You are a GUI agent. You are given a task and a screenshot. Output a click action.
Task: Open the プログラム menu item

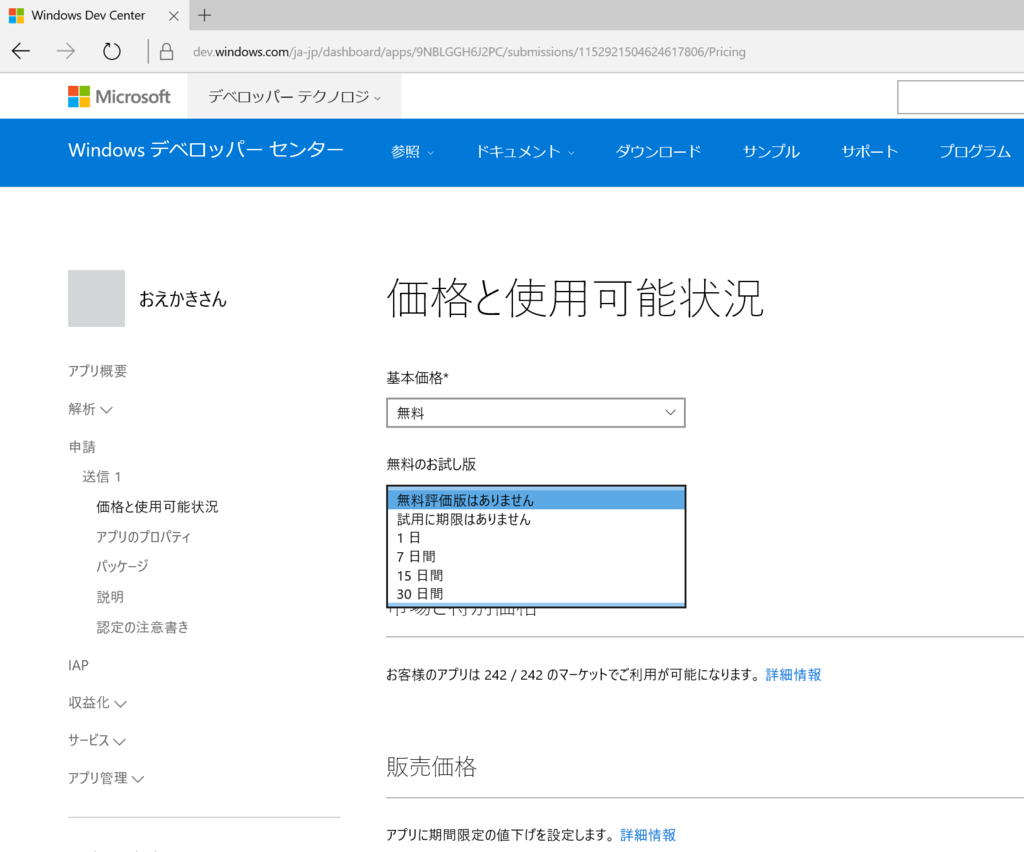point(975,151)
